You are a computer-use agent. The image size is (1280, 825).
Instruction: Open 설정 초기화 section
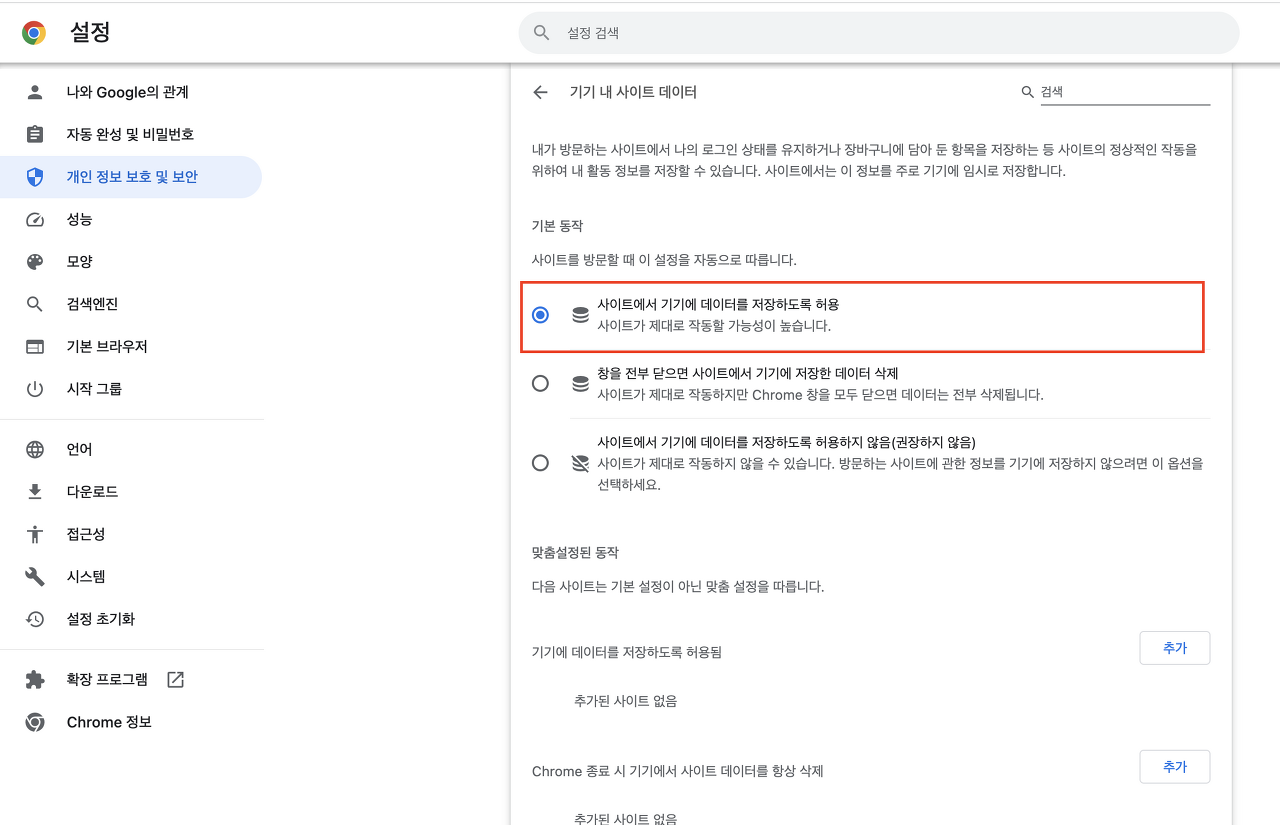[131, 619]
